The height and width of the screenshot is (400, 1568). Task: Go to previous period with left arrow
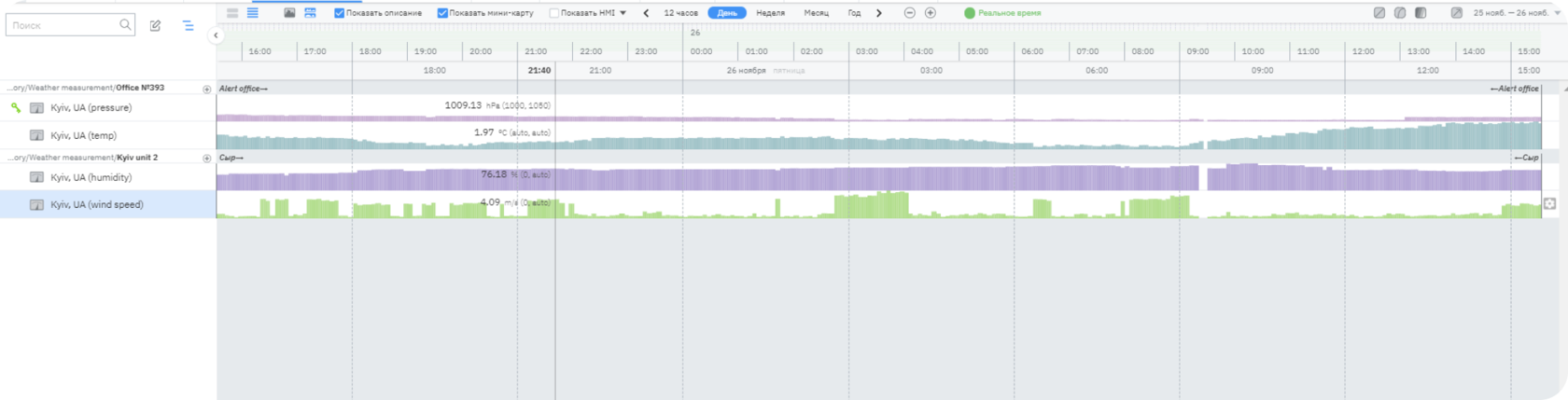pyautogui.click(x=646, y=13)
